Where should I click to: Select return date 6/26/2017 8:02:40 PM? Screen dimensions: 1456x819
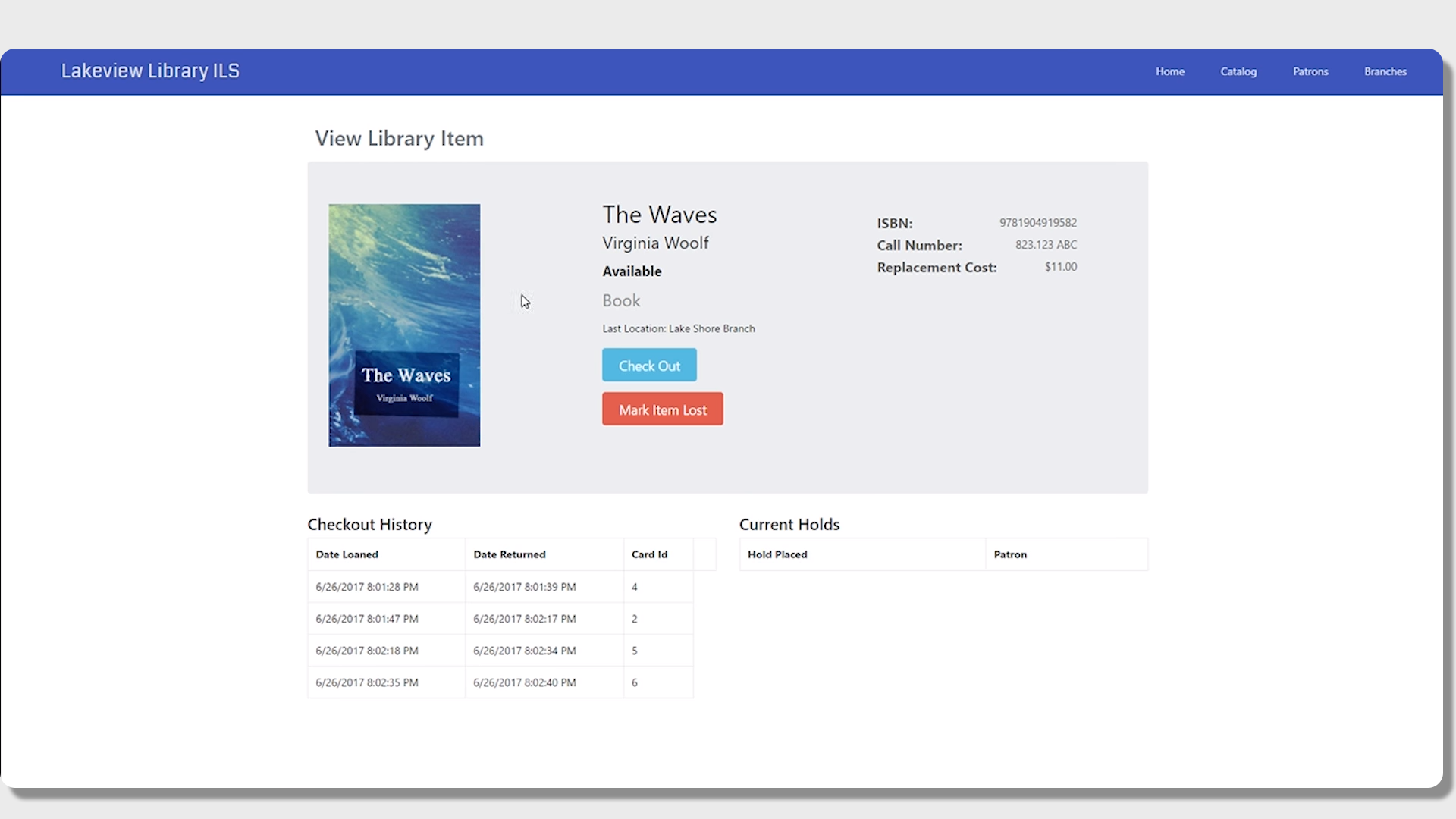coord(525,682)
